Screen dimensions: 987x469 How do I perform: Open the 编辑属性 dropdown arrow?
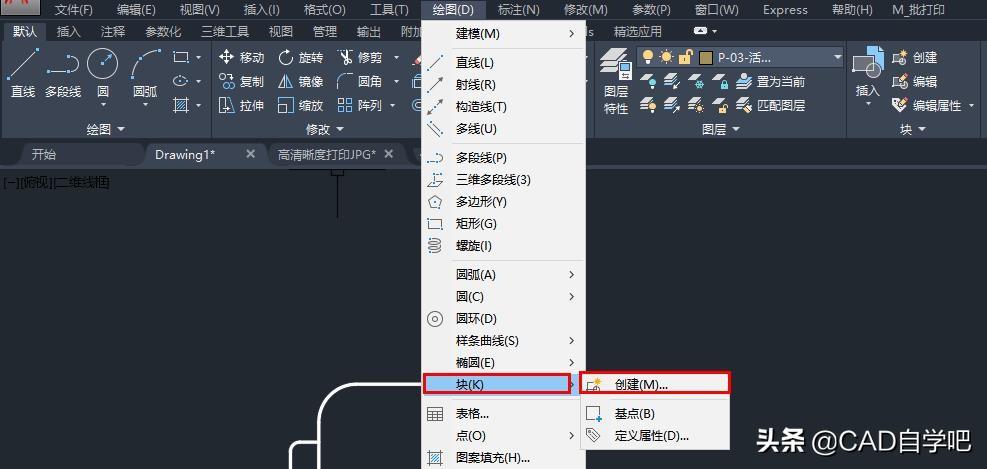(971, 105)
